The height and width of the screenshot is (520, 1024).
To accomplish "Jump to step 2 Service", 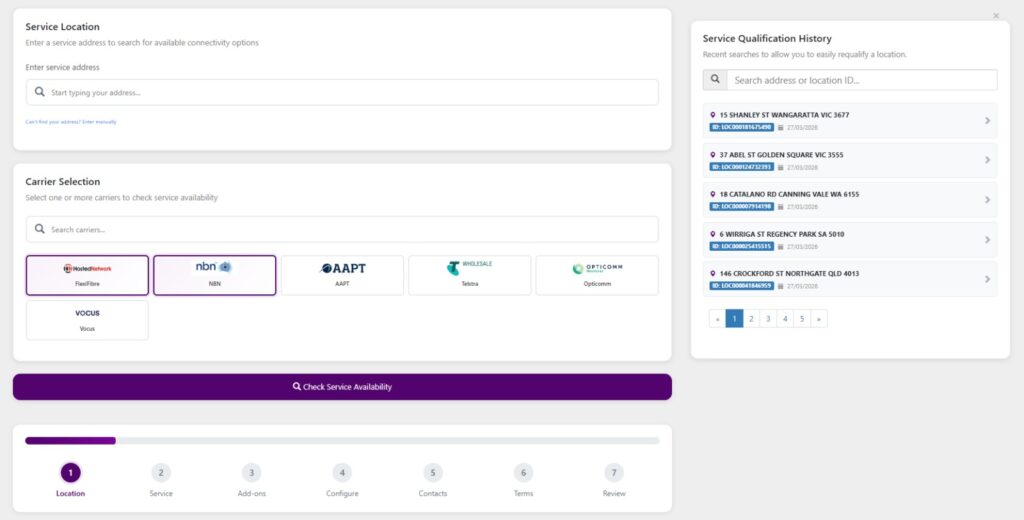I will (x=161, y=474).
